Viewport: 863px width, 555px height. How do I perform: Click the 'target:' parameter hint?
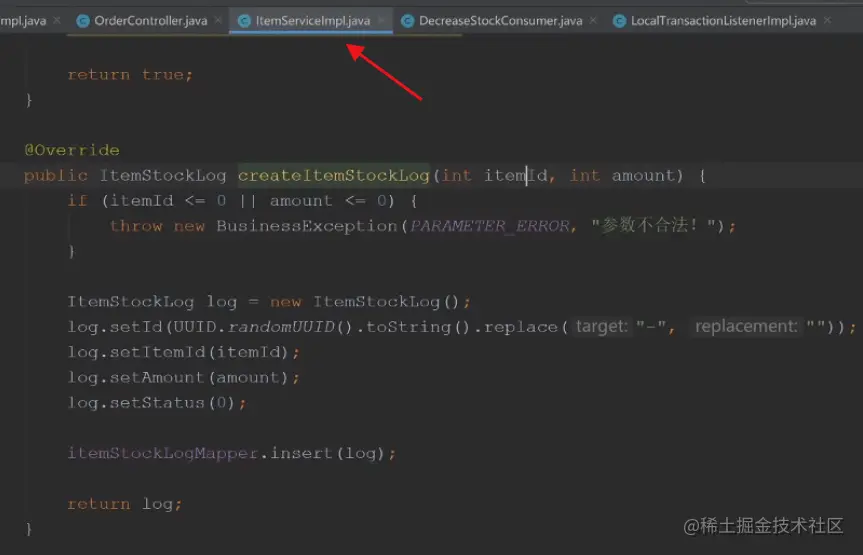pyautogui.click(x=602, y=327)
